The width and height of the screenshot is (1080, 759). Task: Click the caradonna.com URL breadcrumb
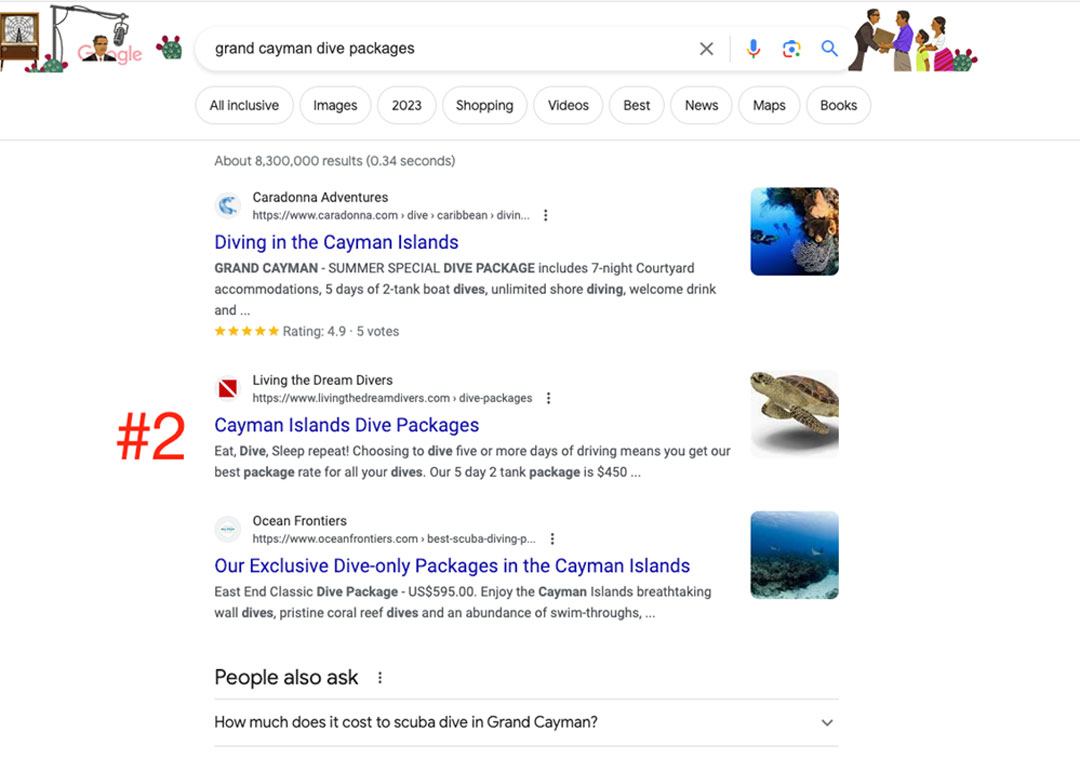coord(391,215)
